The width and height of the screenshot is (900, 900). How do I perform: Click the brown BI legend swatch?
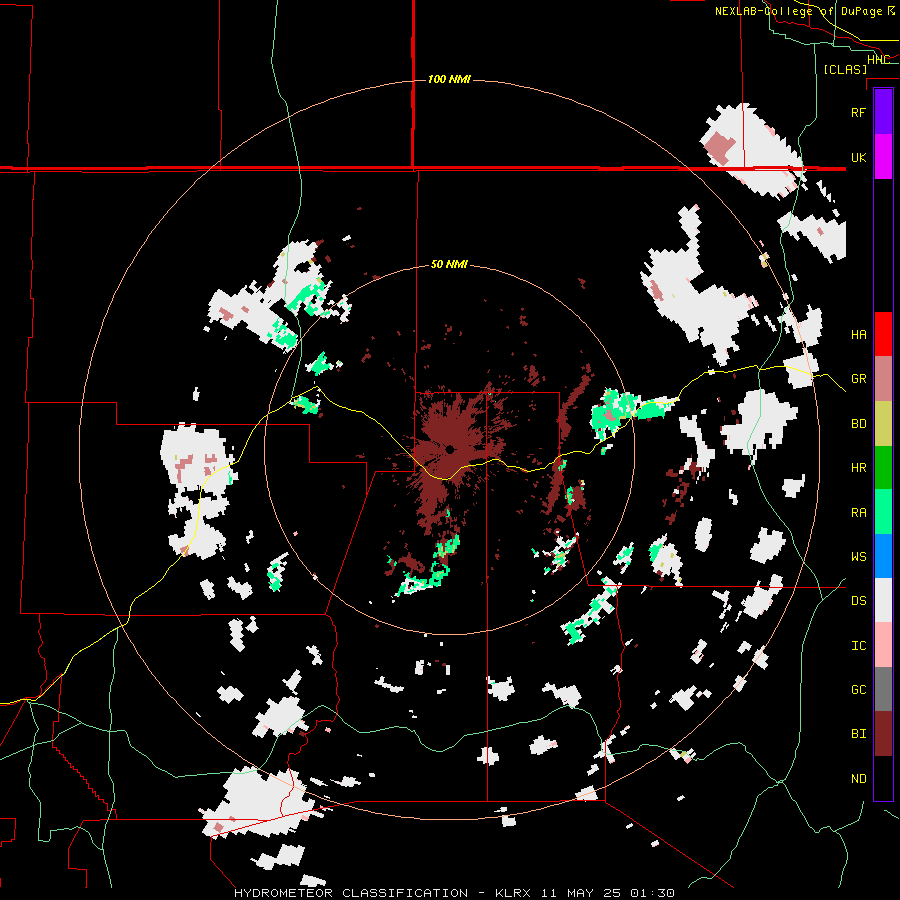tap(883, 734)
